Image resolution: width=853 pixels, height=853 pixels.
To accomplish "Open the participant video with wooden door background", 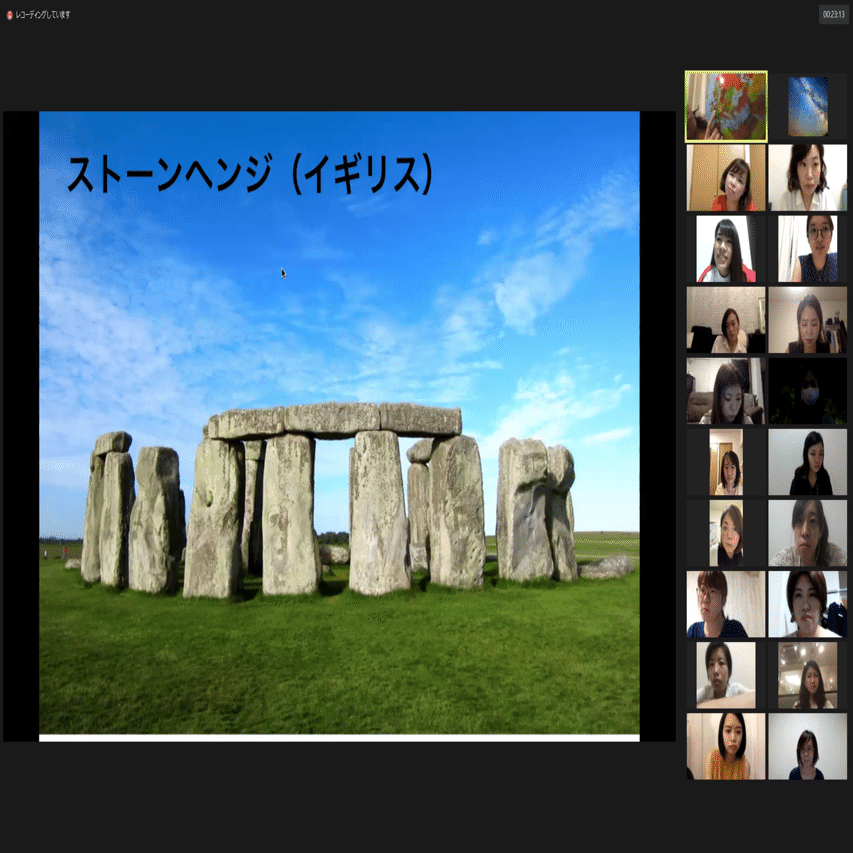I will click(x=725, y=462).
